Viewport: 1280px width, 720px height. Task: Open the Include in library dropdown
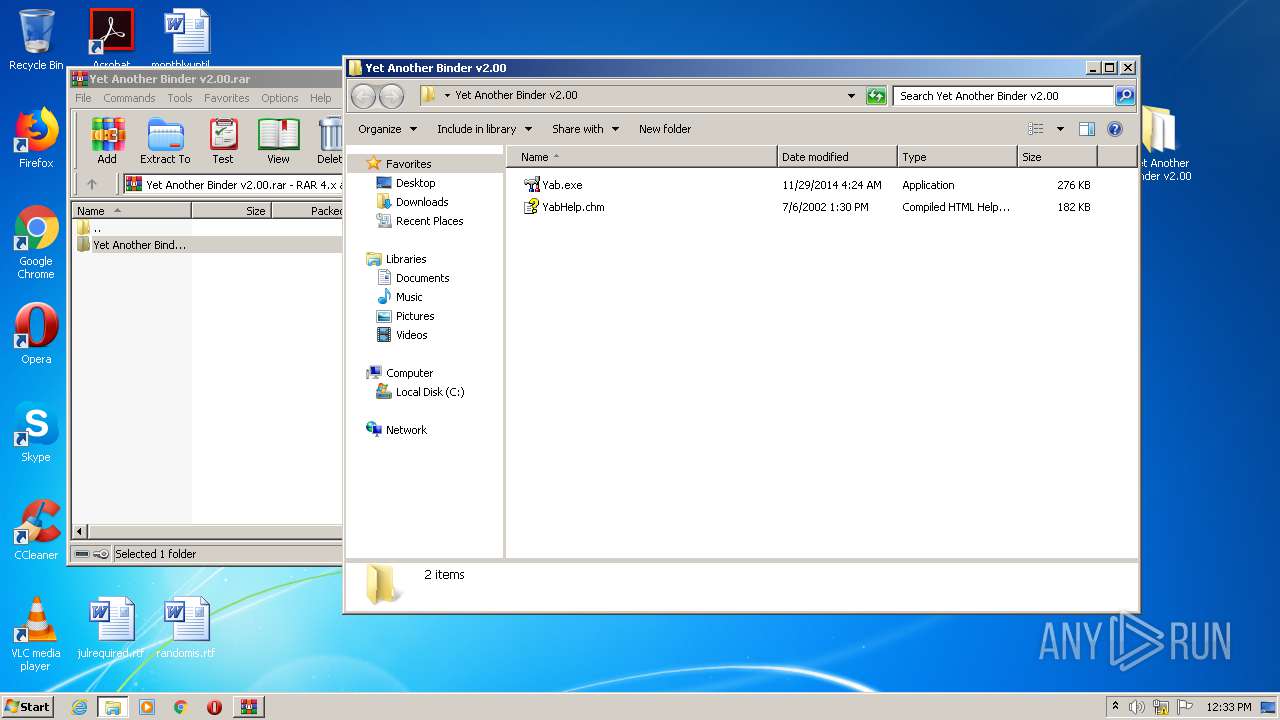pyautogui.click(x=484, y=129)
